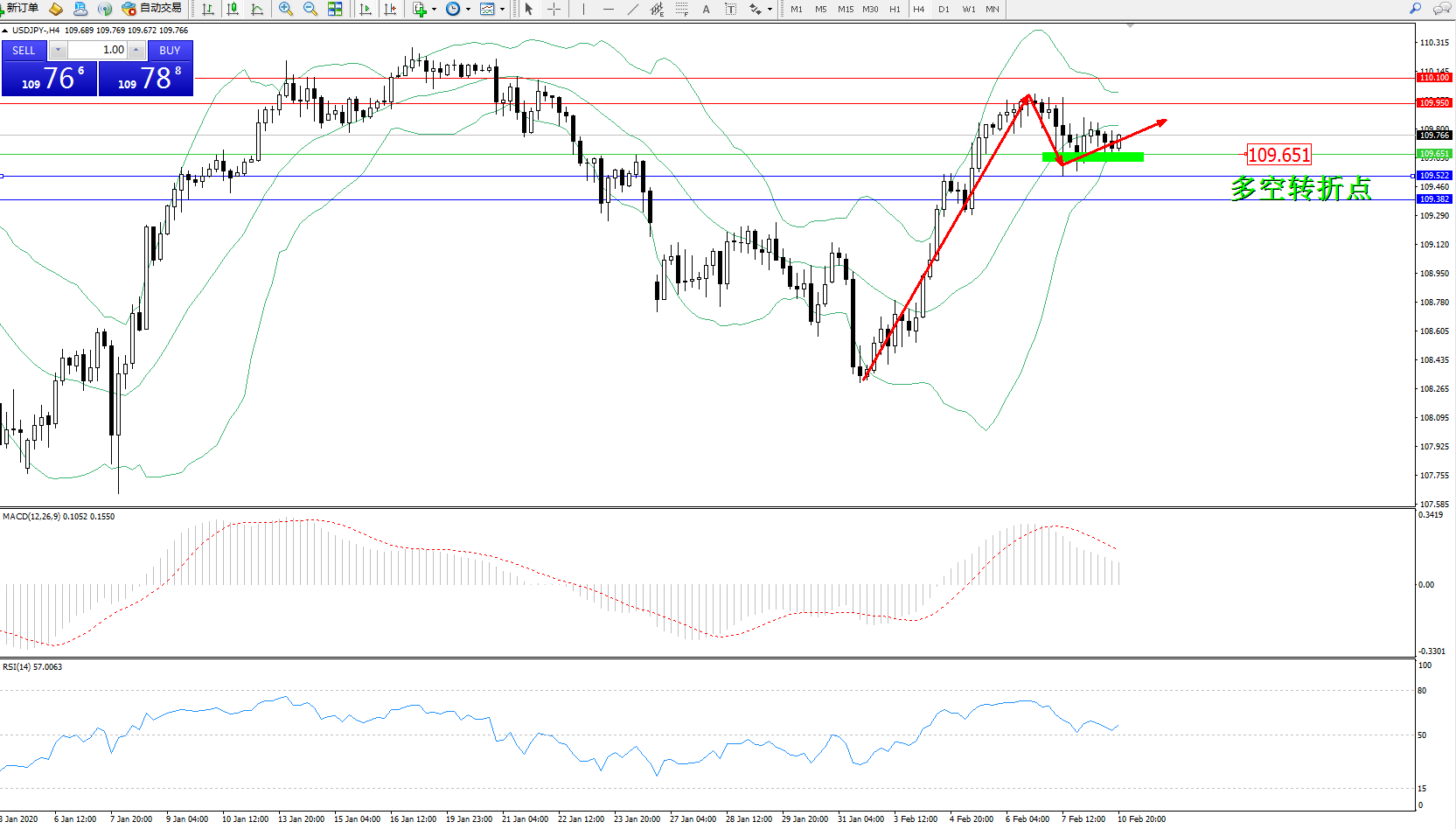Select the horizontal line drawing tool

[608, 9]
